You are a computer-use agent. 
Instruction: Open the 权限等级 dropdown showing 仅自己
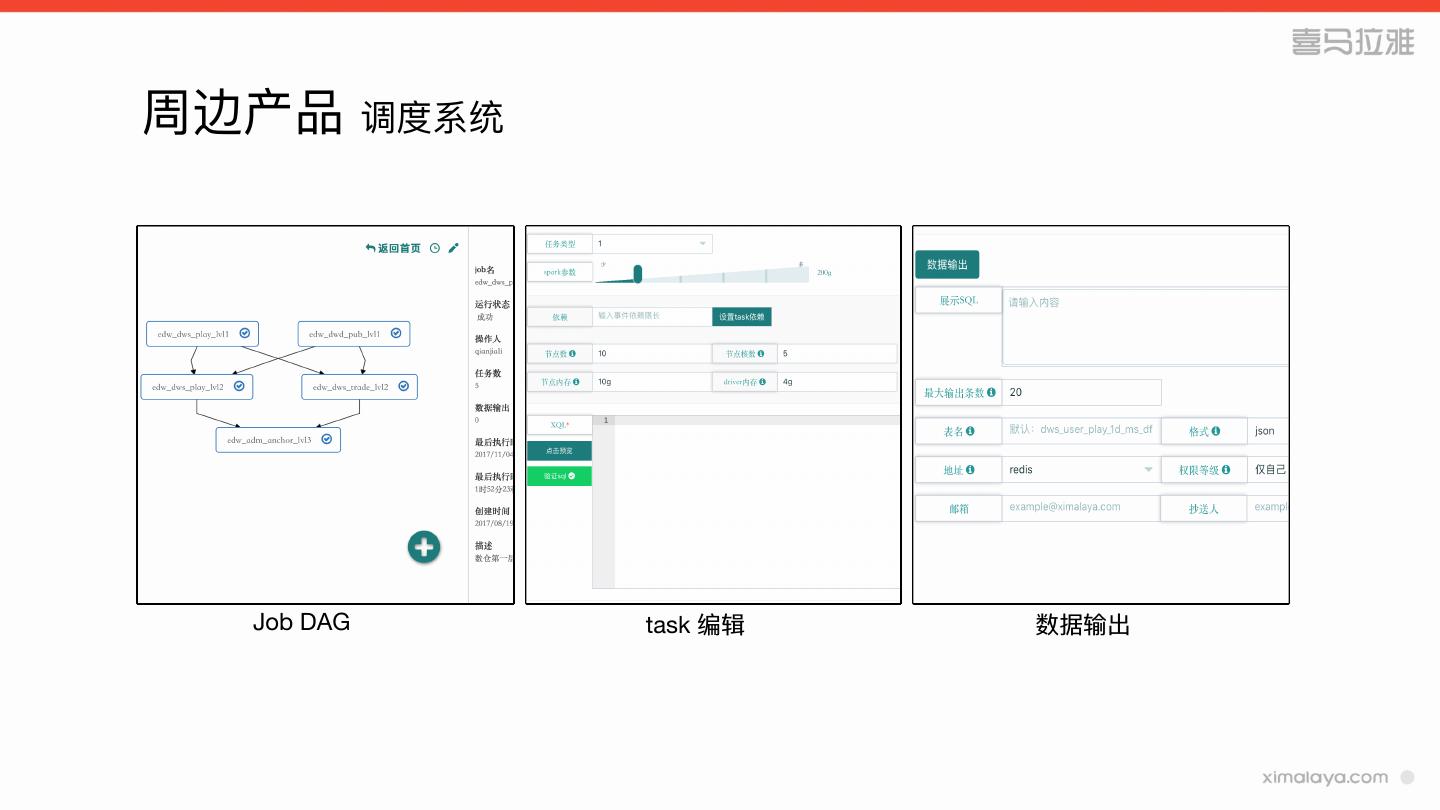[x=1268, y=469]
